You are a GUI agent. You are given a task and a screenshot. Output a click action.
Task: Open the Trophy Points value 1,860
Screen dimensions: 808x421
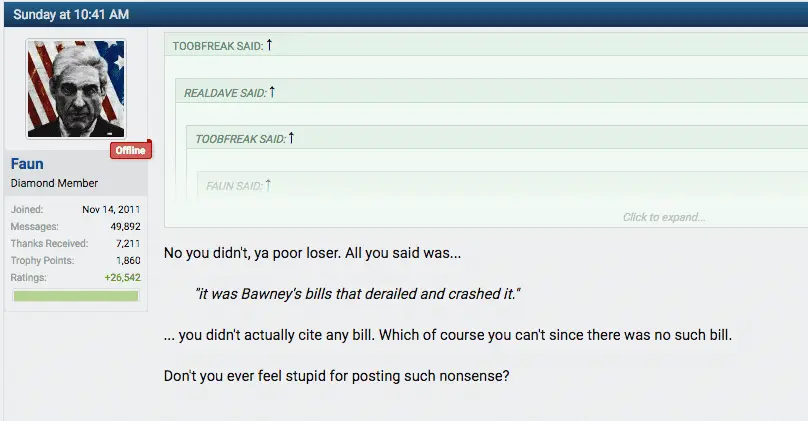[127, 260]
